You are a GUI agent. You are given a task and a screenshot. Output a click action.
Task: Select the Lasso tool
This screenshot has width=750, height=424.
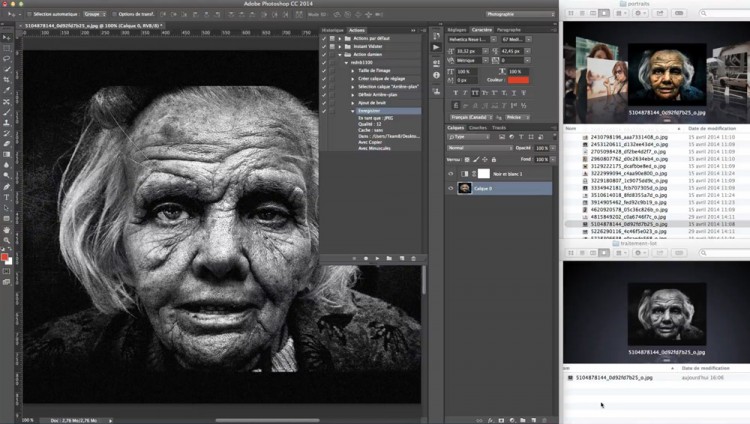tap(7, 56)
